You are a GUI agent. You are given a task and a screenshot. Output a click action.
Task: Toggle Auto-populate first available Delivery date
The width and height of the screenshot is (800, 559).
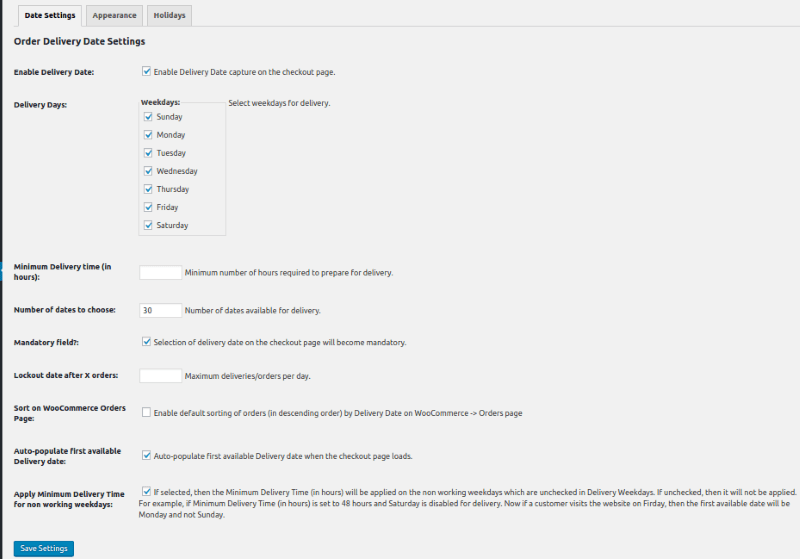[146, 455]
